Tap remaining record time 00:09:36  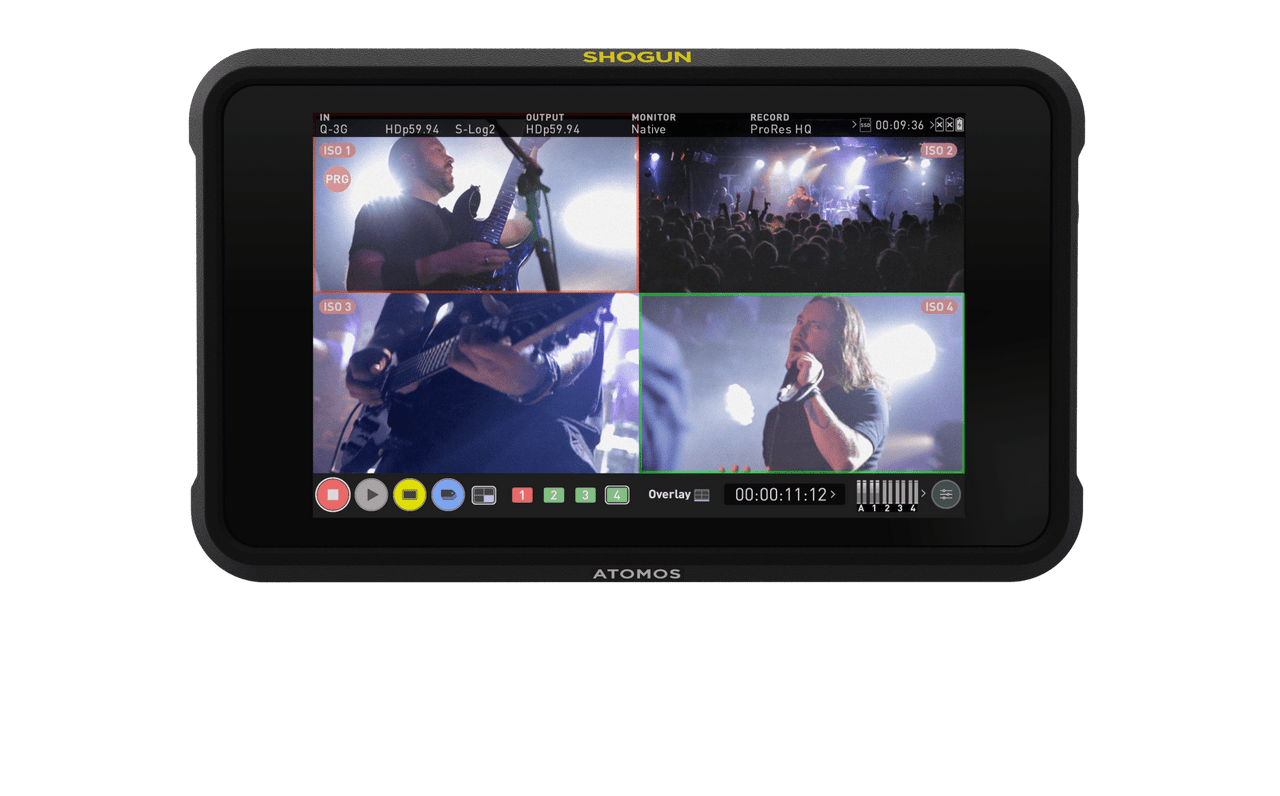coord(899,125)
